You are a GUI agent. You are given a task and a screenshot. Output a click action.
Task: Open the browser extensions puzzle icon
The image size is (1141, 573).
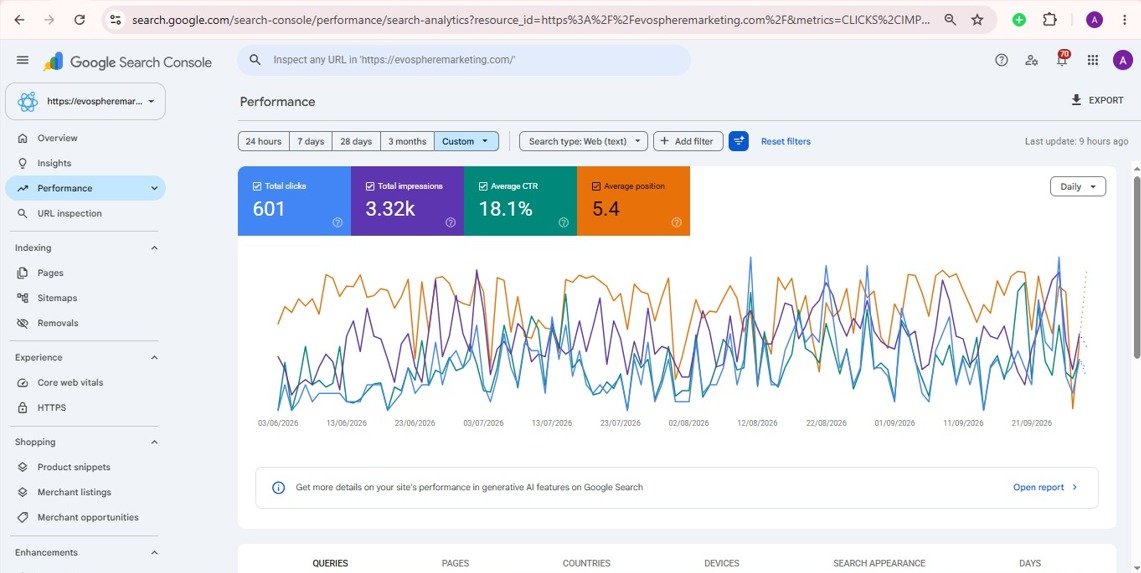click(x=1049, y=20)
